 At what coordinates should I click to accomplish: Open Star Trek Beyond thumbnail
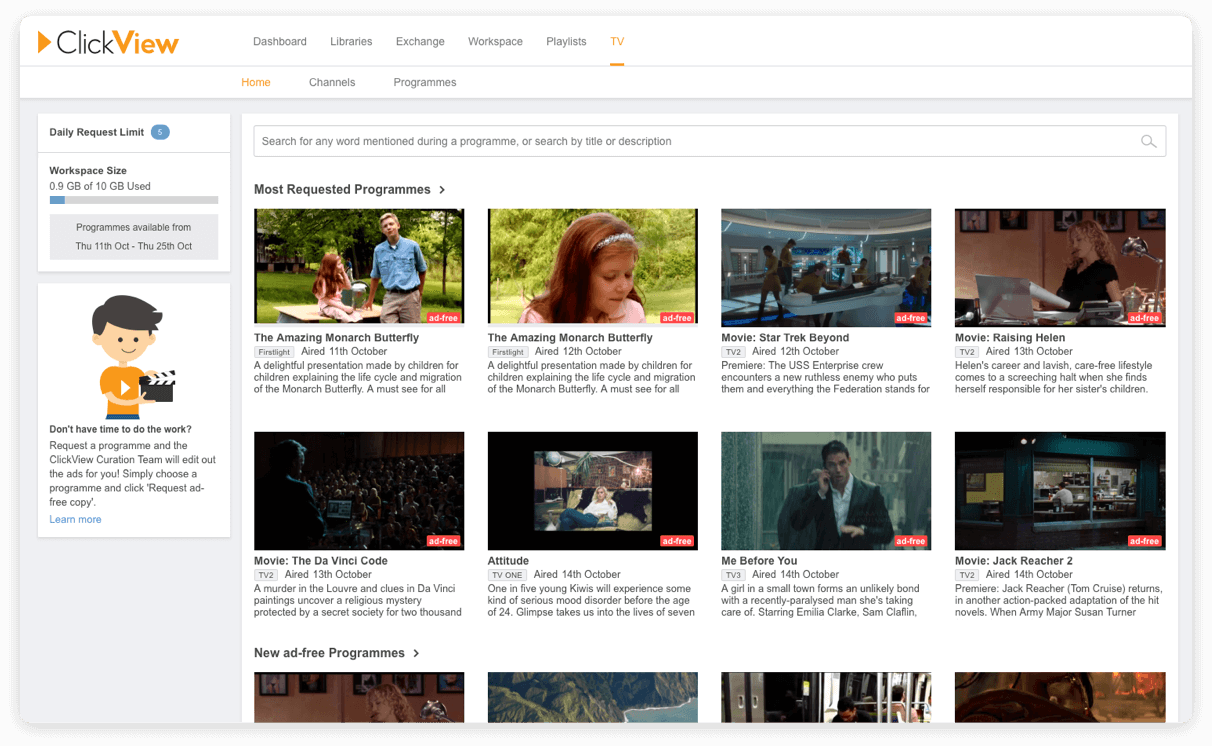tap(826, 267)
